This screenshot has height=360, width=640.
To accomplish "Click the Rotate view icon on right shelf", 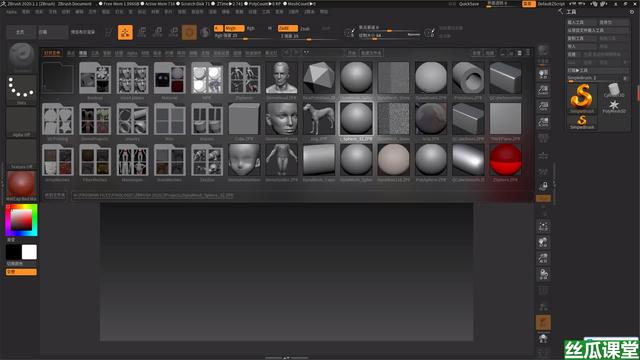I will 543,274.
